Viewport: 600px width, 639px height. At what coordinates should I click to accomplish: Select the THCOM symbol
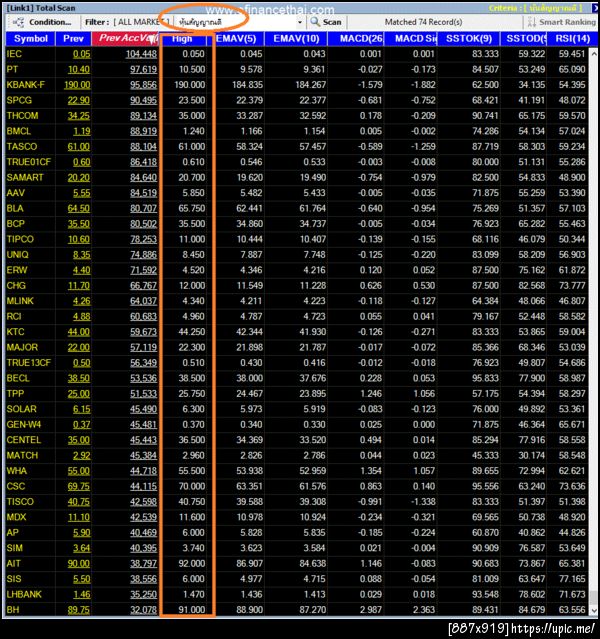[22, 116]
